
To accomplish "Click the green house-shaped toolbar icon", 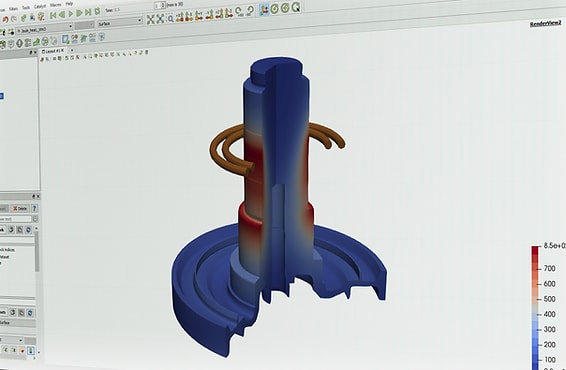I will point(84,38).
